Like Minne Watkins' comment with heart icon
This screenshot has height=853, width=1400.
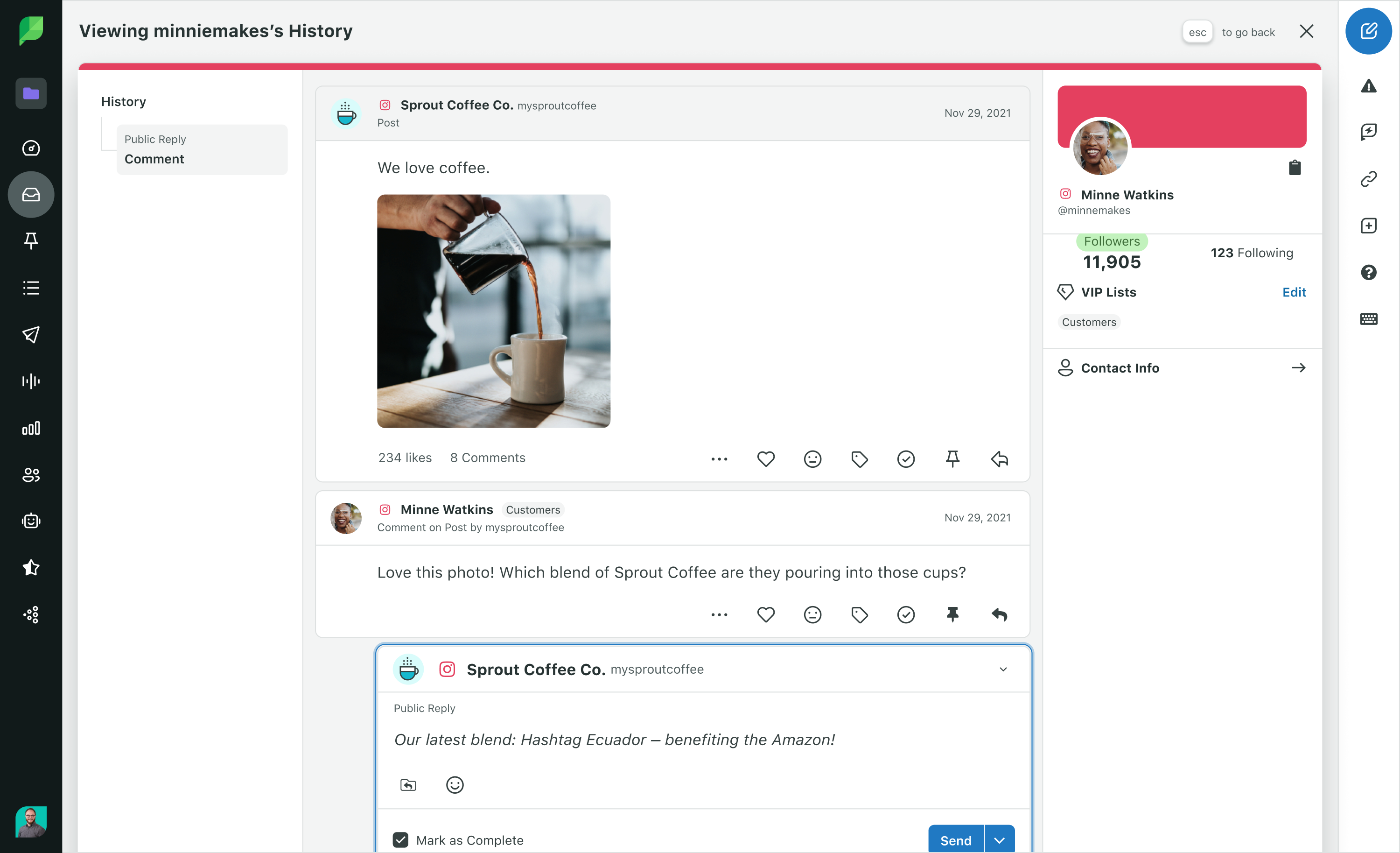765,614
